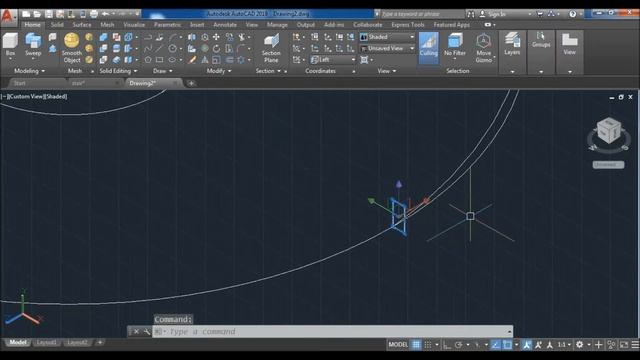Select the Sweep tool
This screenshot has width=640, height=360.
point(33,45)
